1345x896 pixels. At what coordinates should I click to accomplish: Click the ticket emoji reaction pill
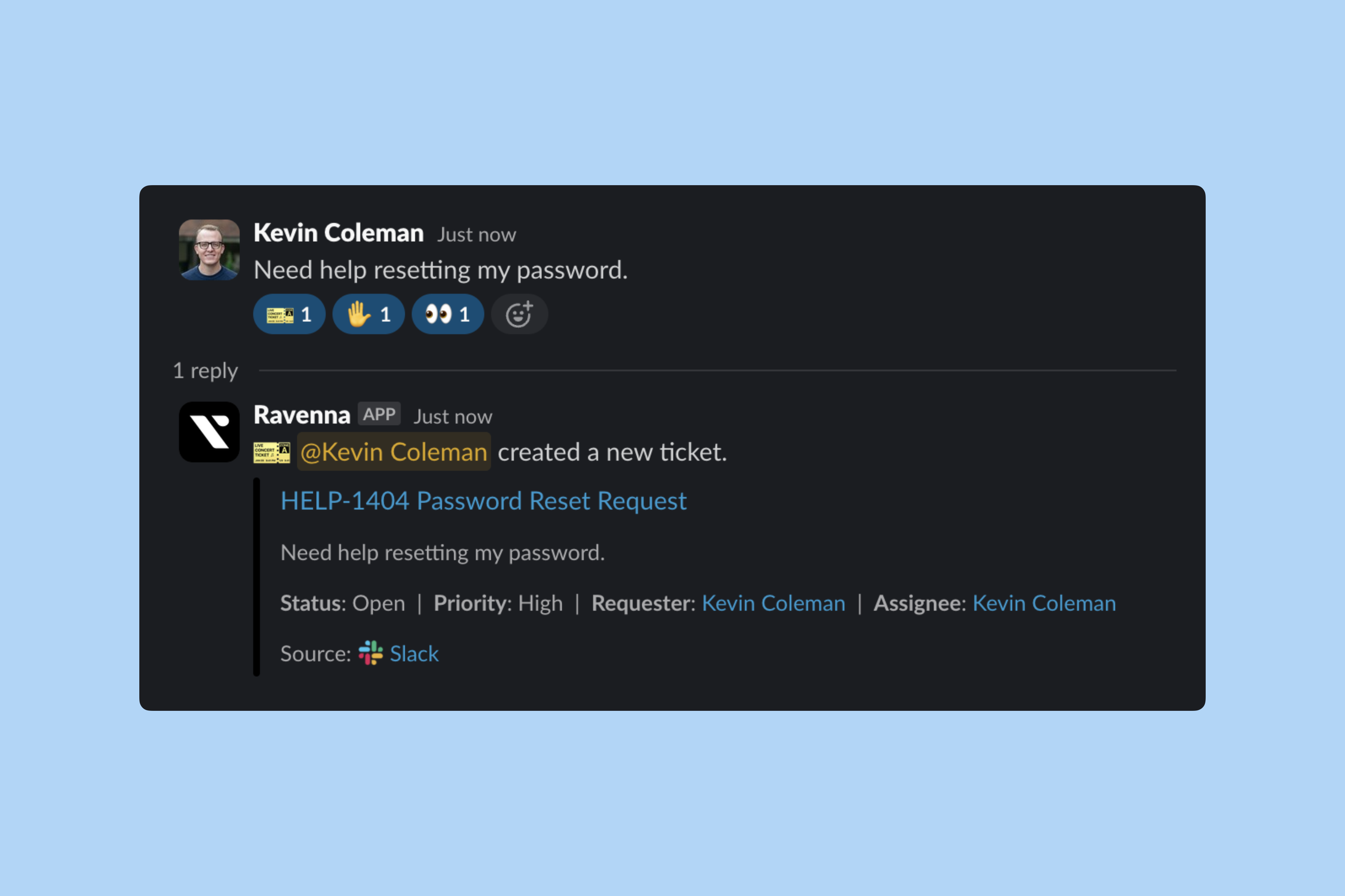coord(289,314)
